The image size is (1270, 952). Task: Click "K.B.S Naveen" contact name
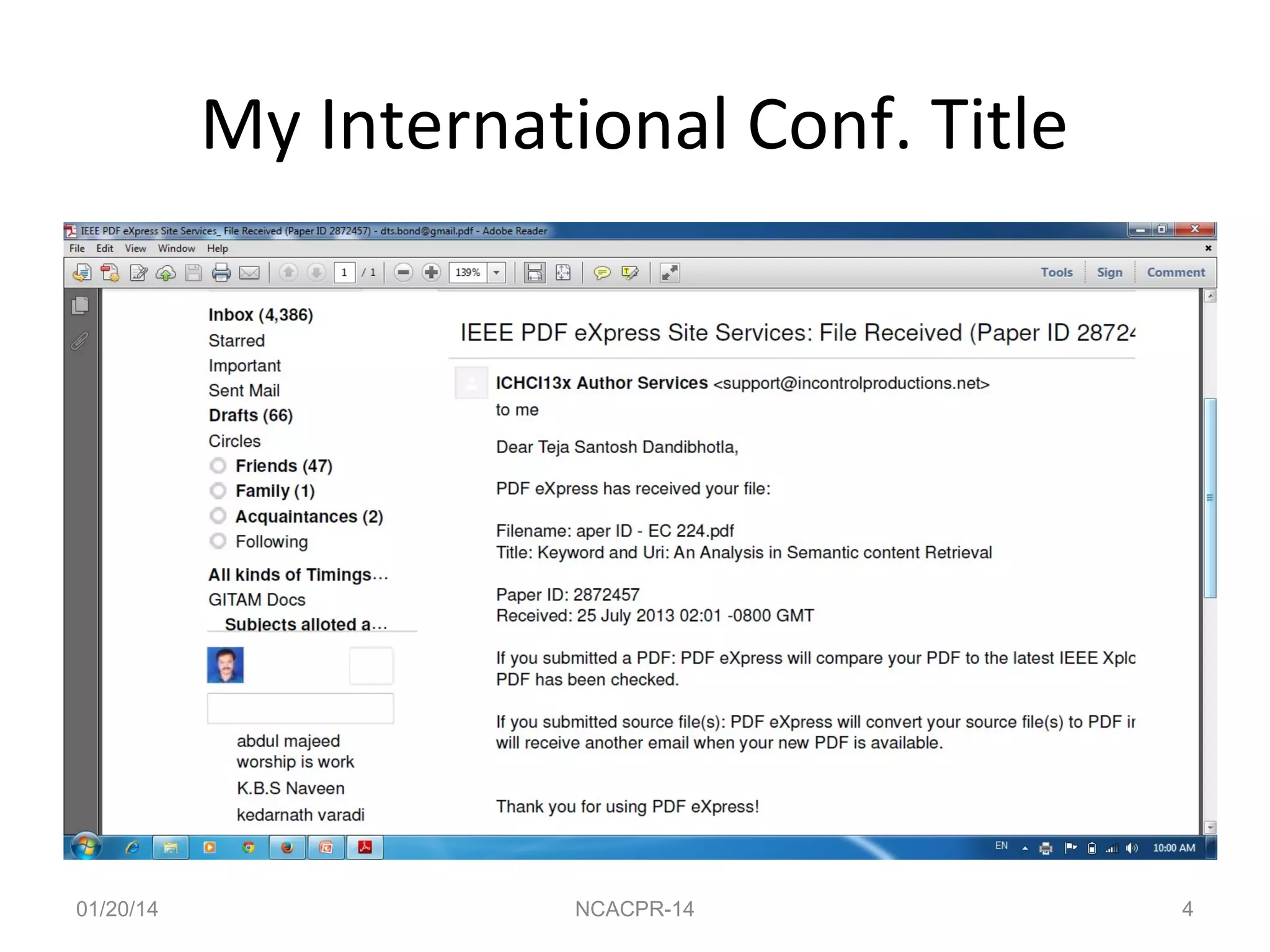coord(290,788)
